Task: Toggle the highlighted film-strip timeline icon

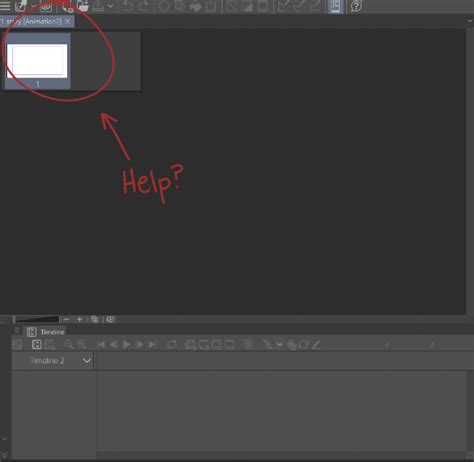Action: [x=37, y=345]
